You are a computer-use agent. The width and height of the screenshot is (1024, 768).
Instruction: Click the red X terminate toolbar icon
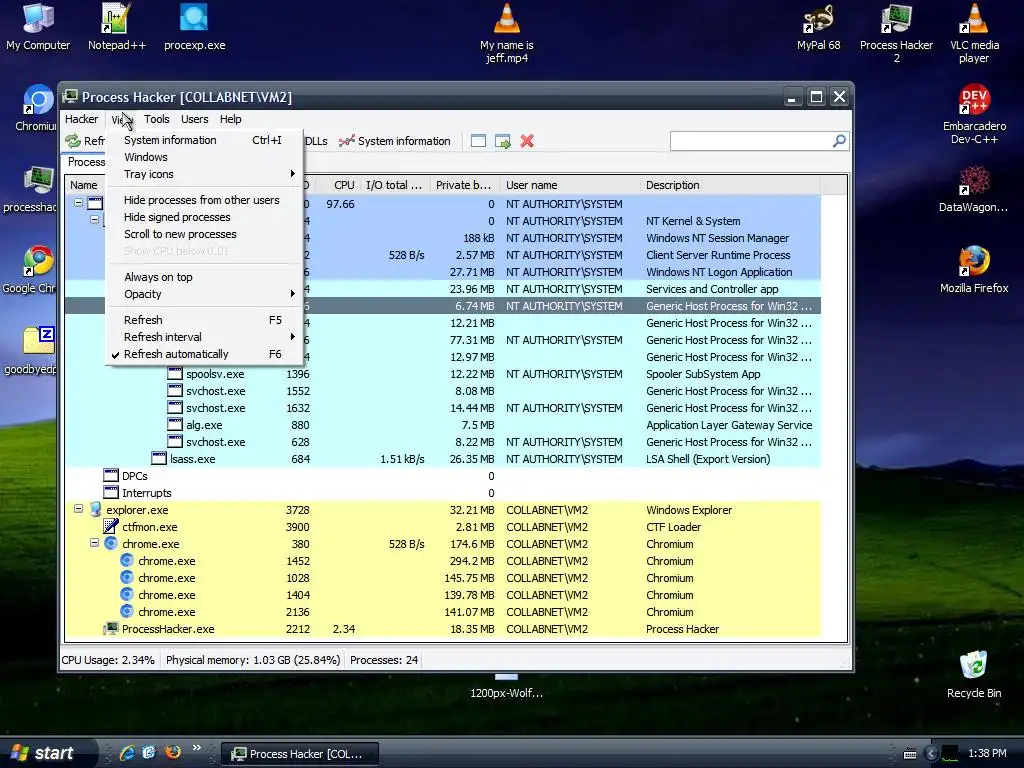[x=527, y=141]
